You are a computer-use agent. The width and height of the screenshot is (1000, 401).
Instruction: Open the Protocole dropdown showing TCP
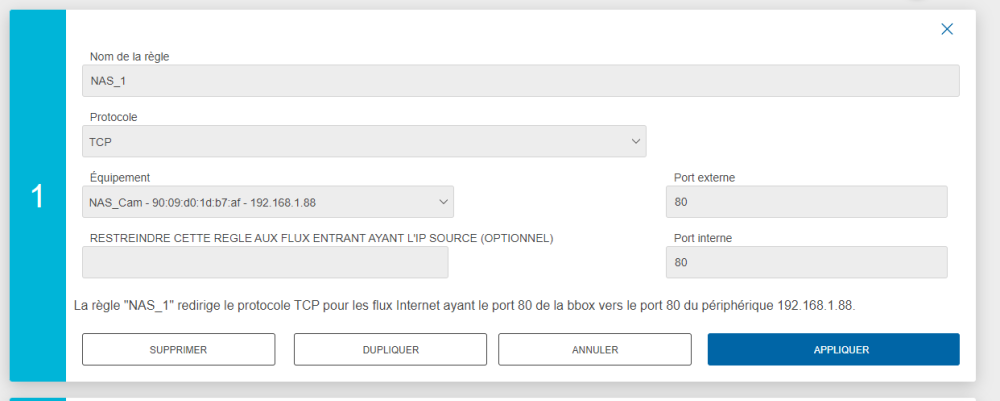pos(363,142)
